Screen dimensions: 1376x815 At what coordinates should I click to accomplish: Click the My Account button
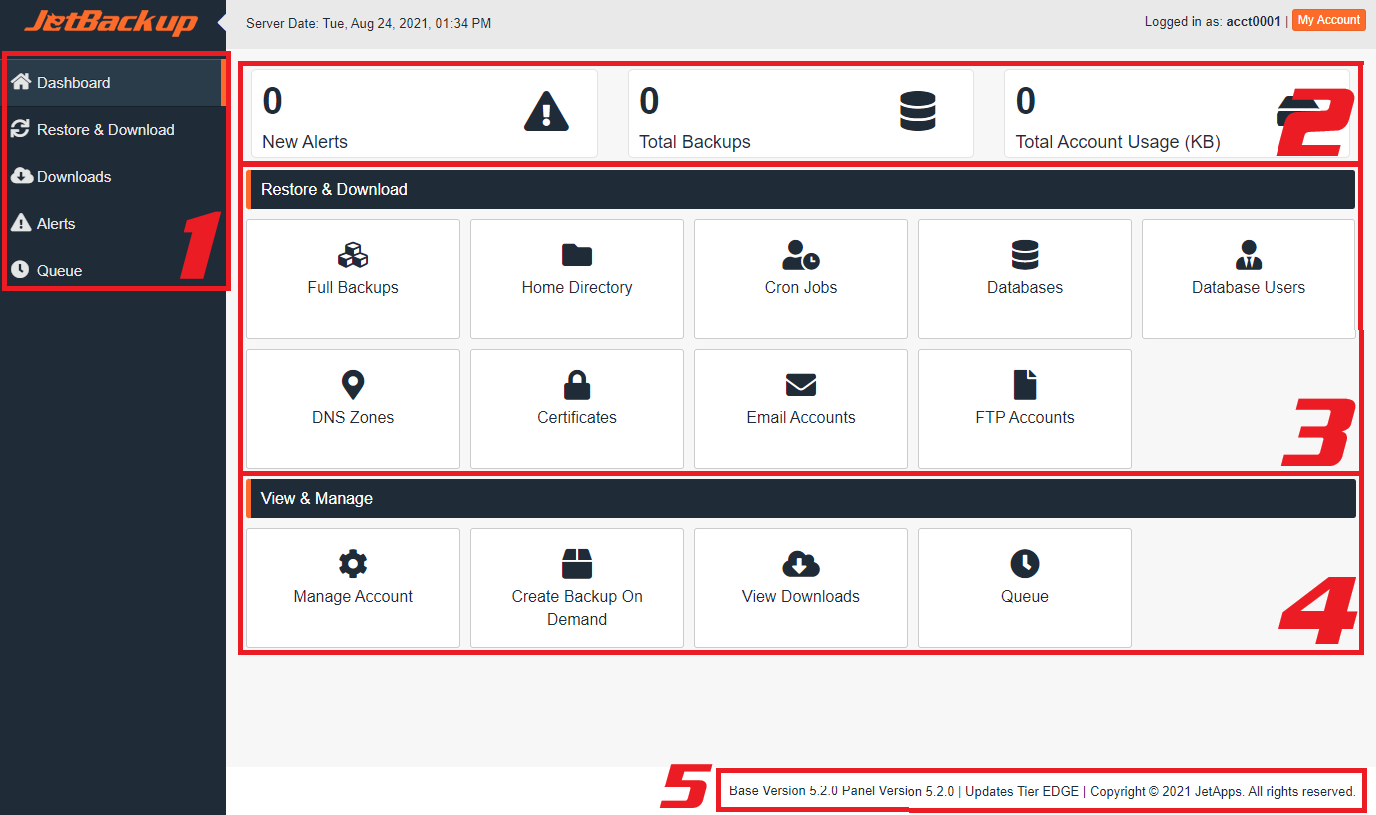click(x=1328, y=20)
